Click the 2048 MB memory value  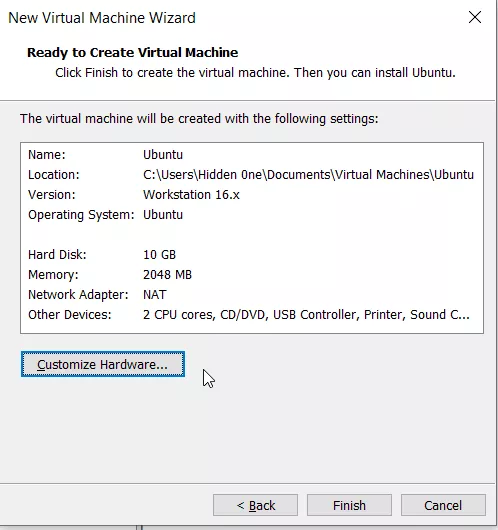(x=167, y=274)
